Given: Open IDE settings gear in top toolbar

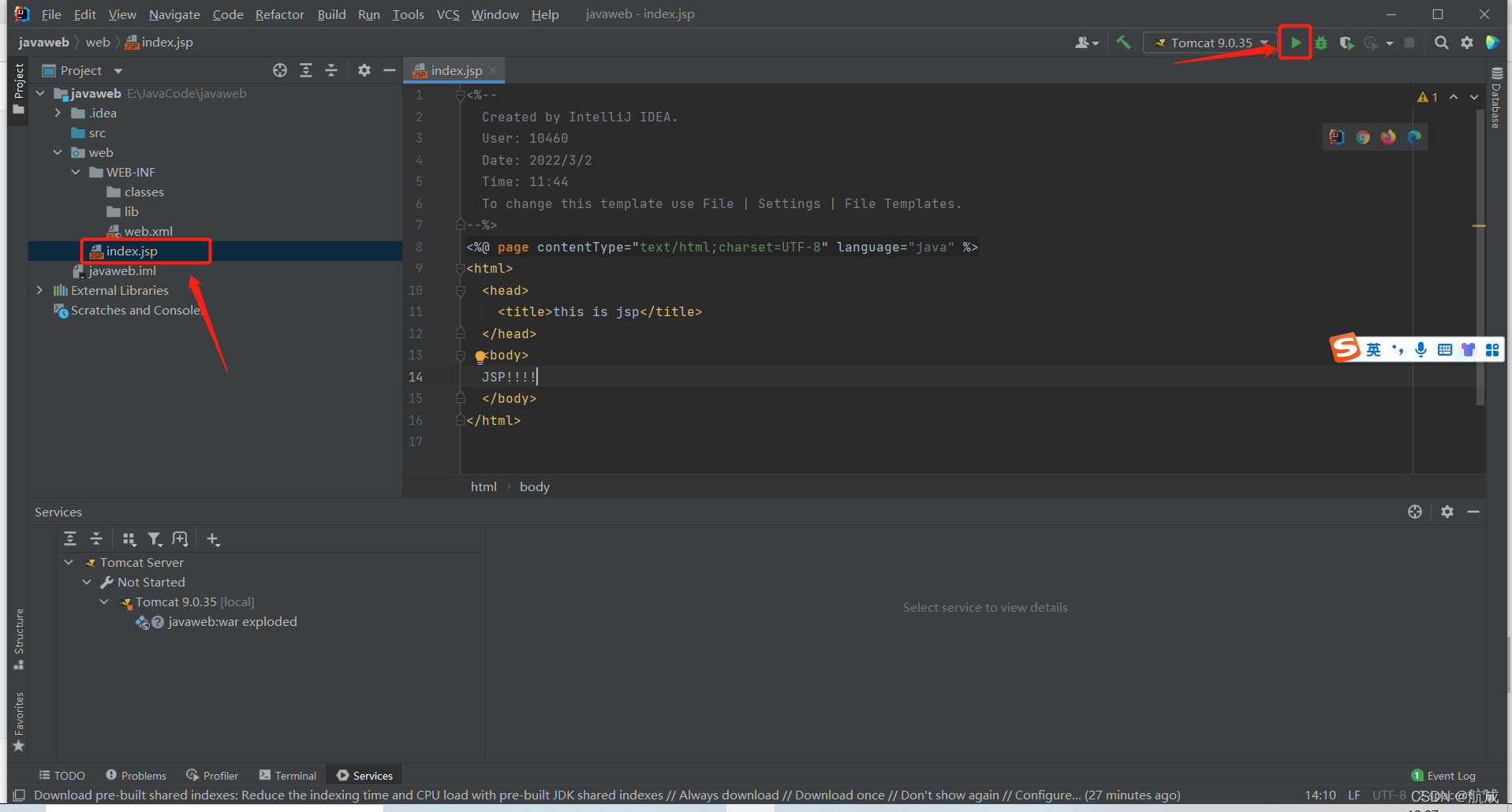Looking at the screenshot, I should (x=1466, y=43).
